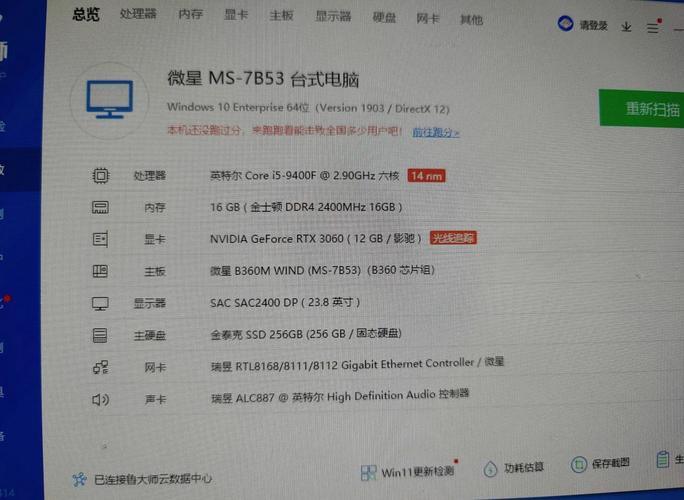The width and height of the screenshot is (684, 500).
Task: Click the motherboard icon
Action: click(100, 271)
